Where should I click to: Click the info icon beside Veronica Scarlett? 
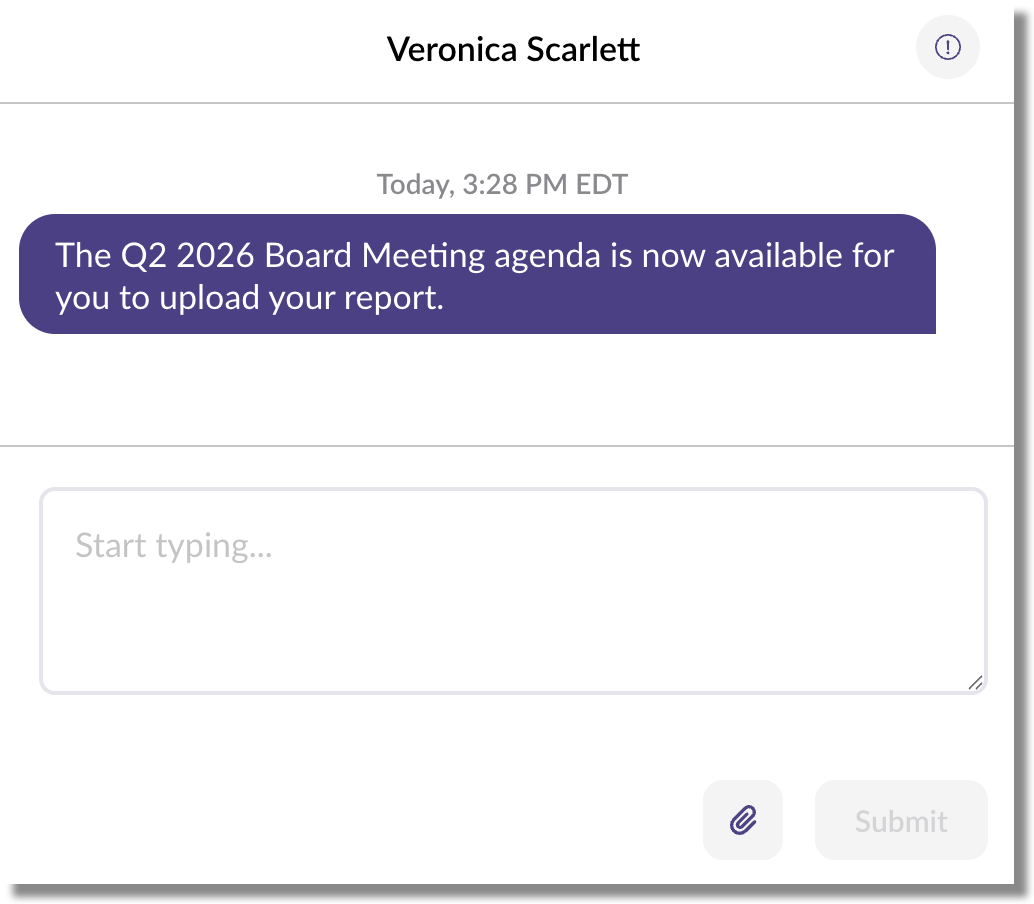click(947, 47)
